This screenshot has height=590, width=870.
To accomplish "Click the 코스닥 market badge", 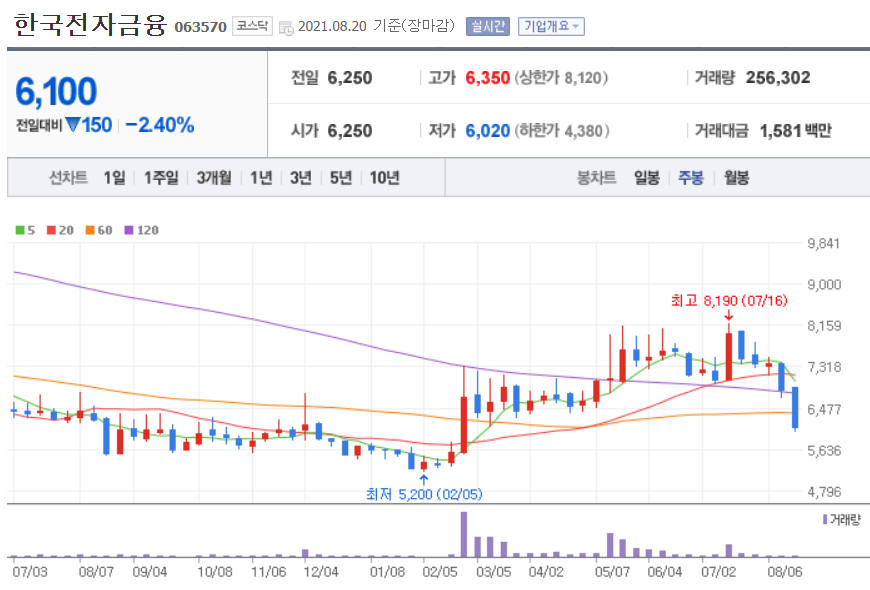I will [x=252, y=26].
